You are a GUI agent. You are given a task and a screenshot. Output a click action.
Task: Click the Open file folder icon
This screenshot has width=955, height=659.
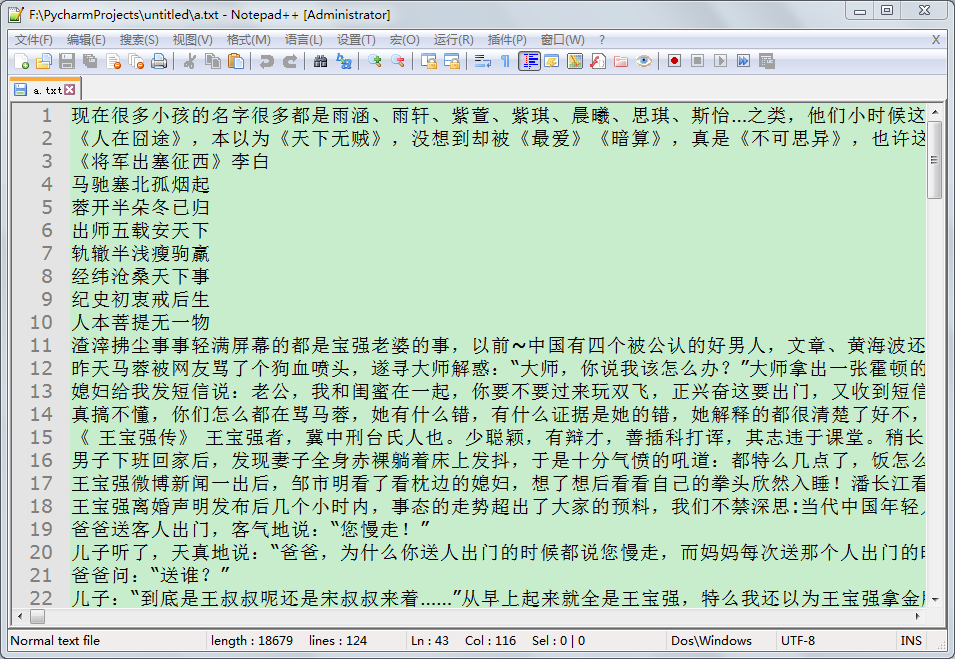point(44,62)
